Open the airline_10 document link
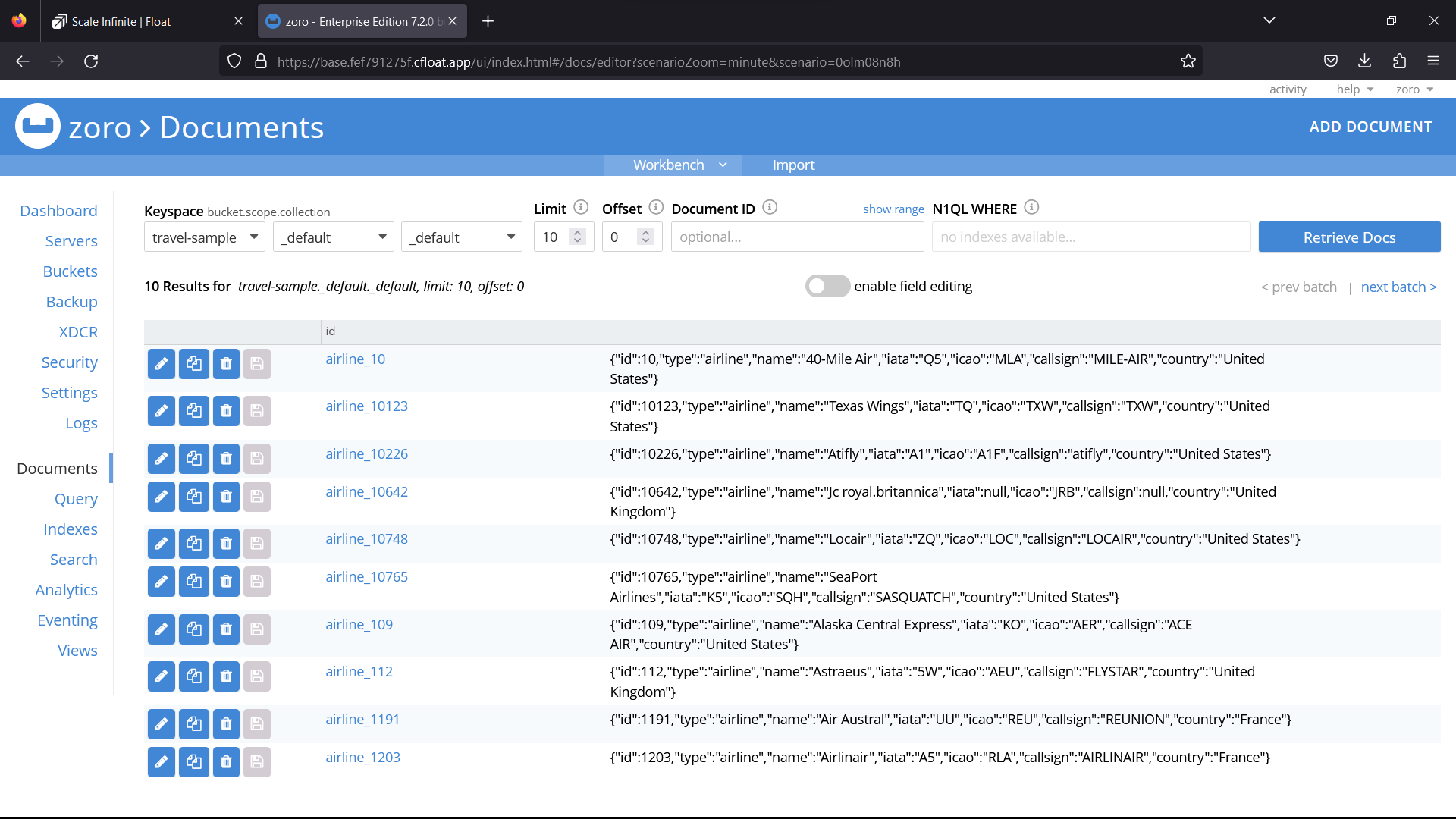 point(355,359)
